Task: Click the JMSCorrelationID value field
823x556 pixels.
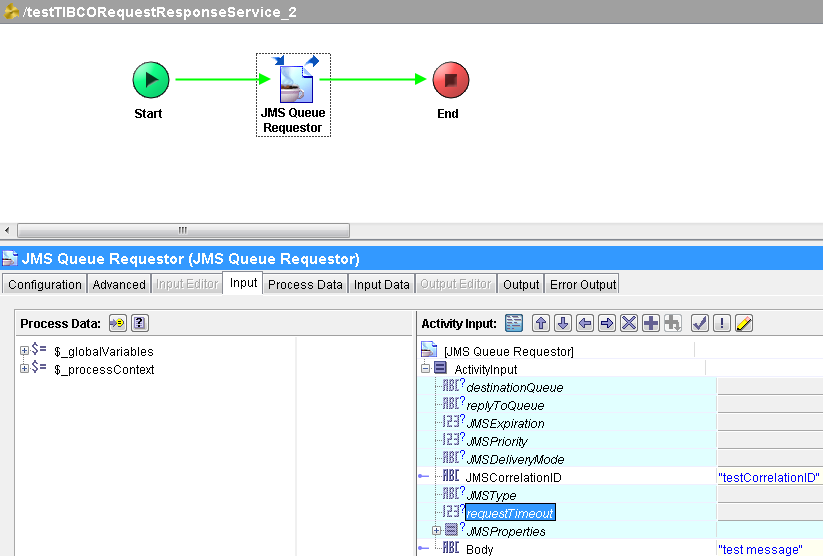Action: (768, 478)
